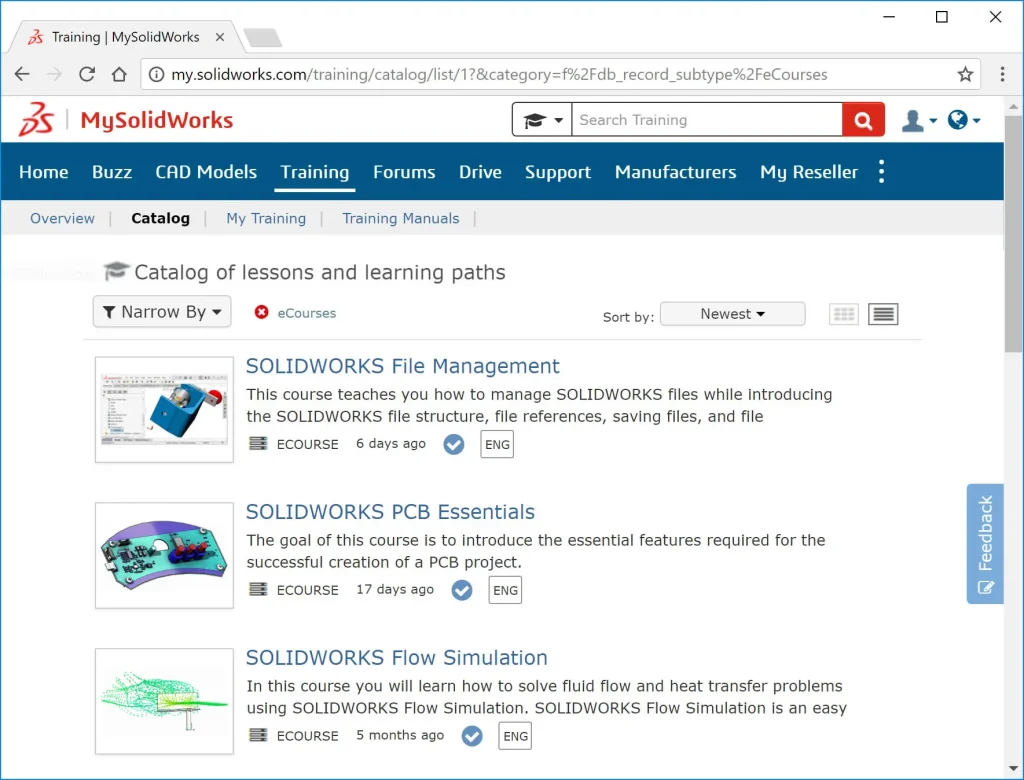Open the SOLIDWORKS Flow Simulation course title
Screen dimensions: 1024x780
tap(396, 657)
